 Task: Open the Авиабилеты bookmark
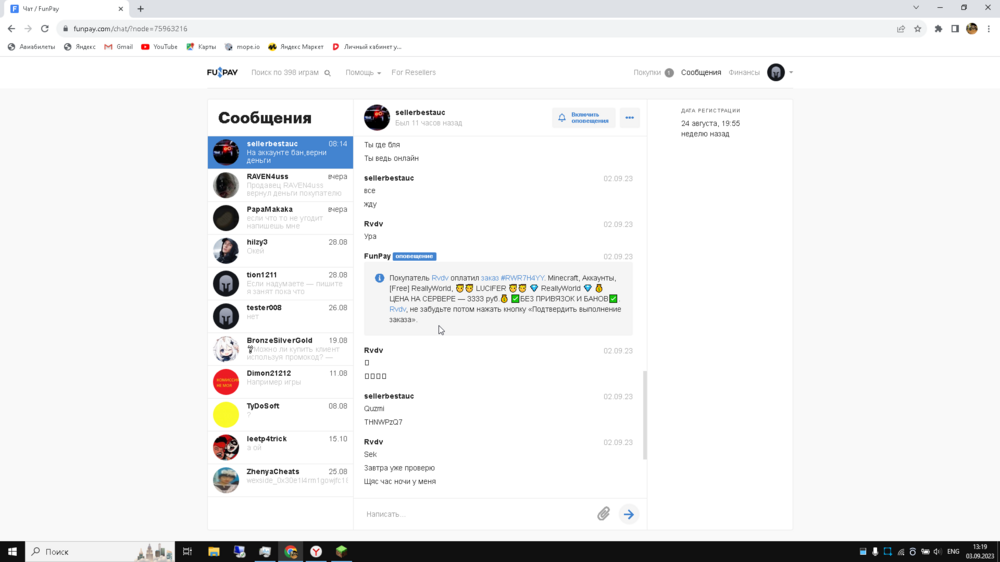click(31, 47)
